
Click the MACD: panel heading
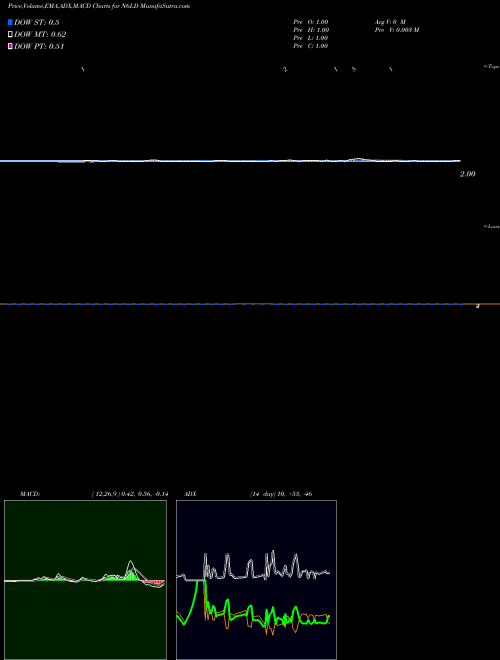pyautogui.click(x=30, y=494)
